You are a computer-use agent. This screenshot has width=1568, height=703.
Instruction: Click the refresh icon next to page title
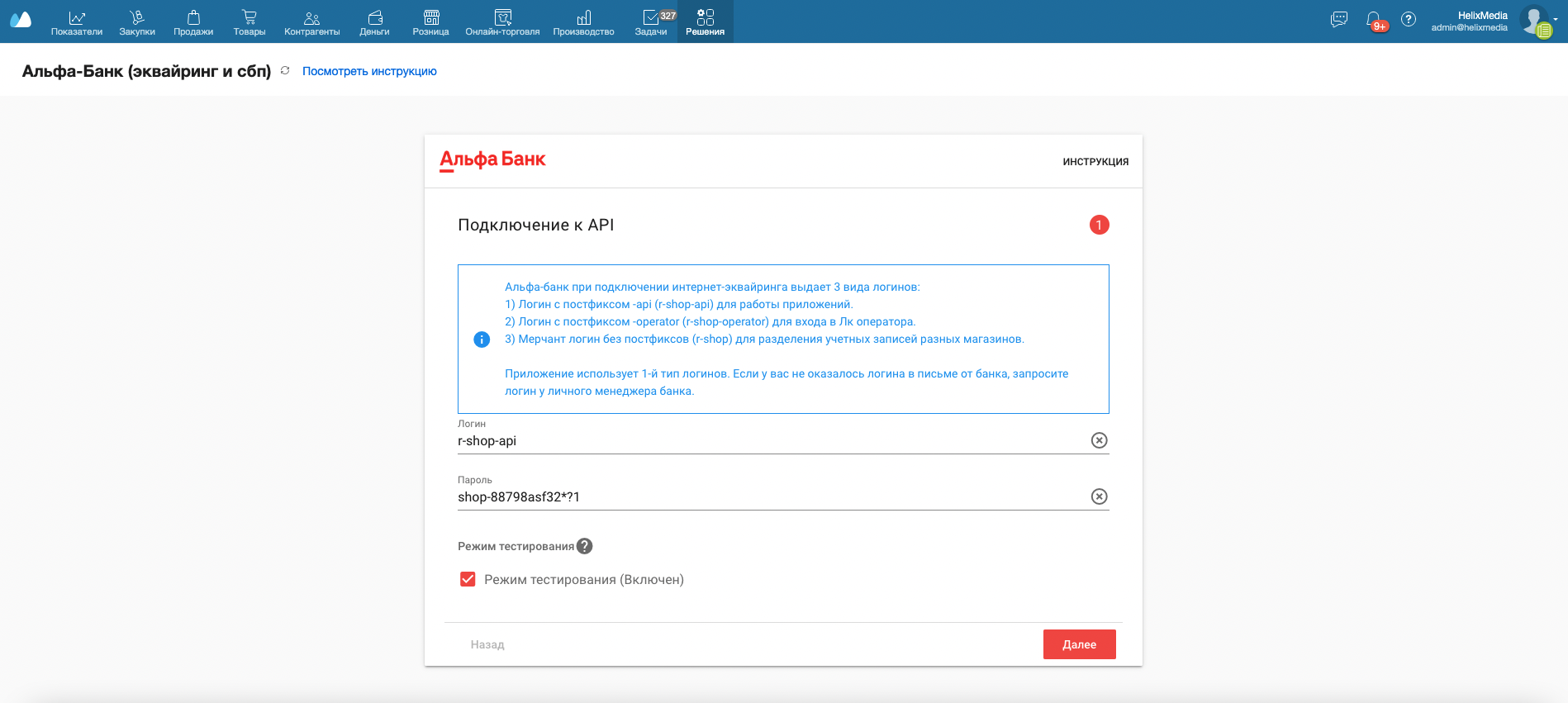pos(285,71)
